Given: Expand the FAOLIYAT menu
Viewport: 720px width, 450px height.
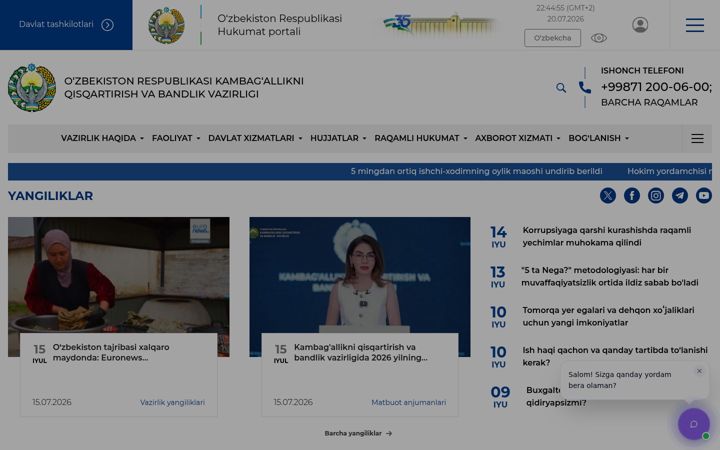Looking at the screenshot, I should point(176,138).
